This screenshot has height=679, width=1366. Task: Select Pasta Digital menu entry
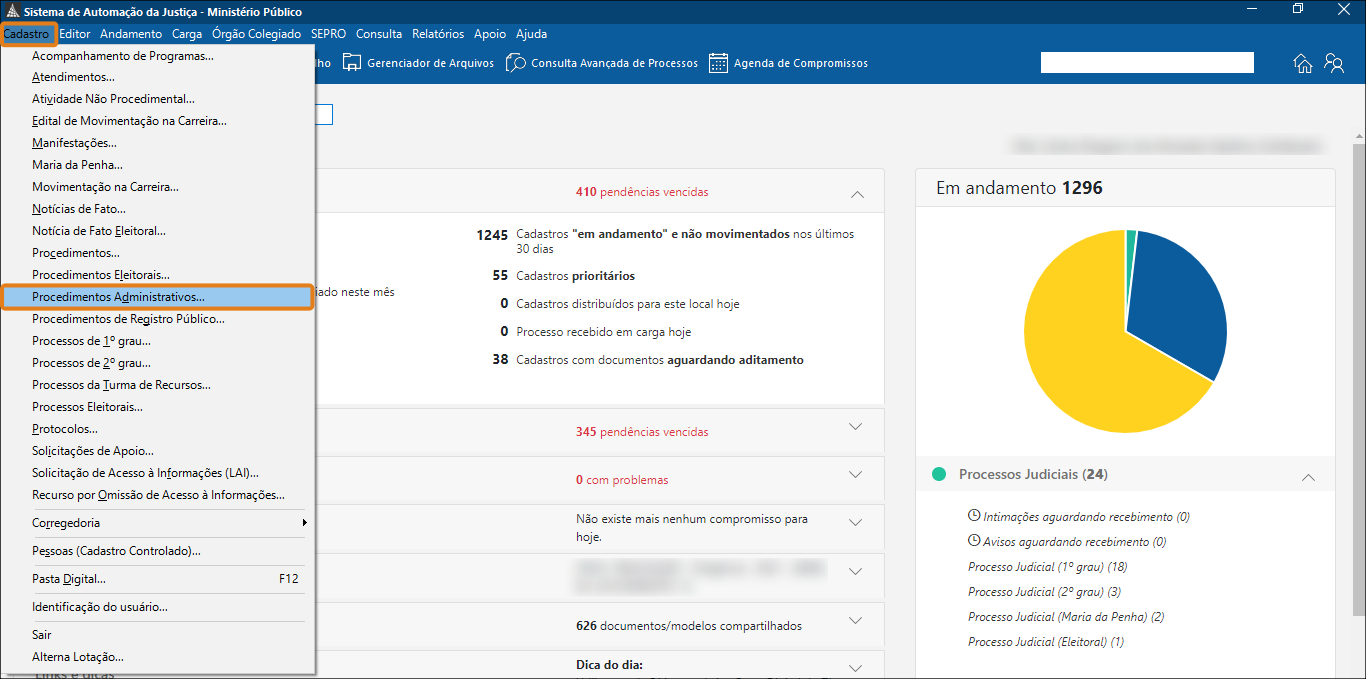click(x=158, y=579)
